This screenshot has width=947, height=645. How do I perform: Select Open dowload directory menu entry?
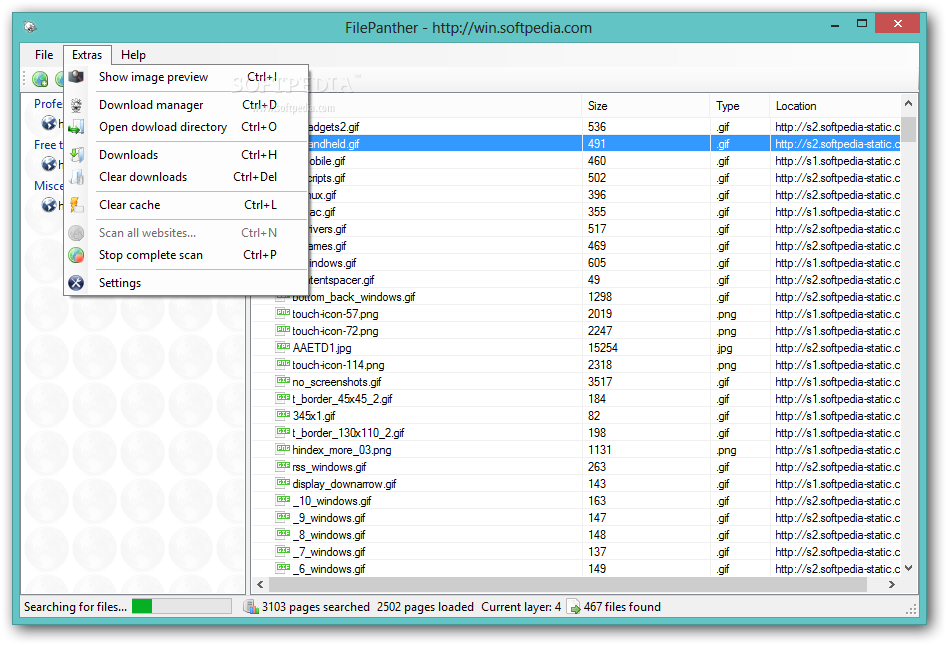(x=186, y=127)
